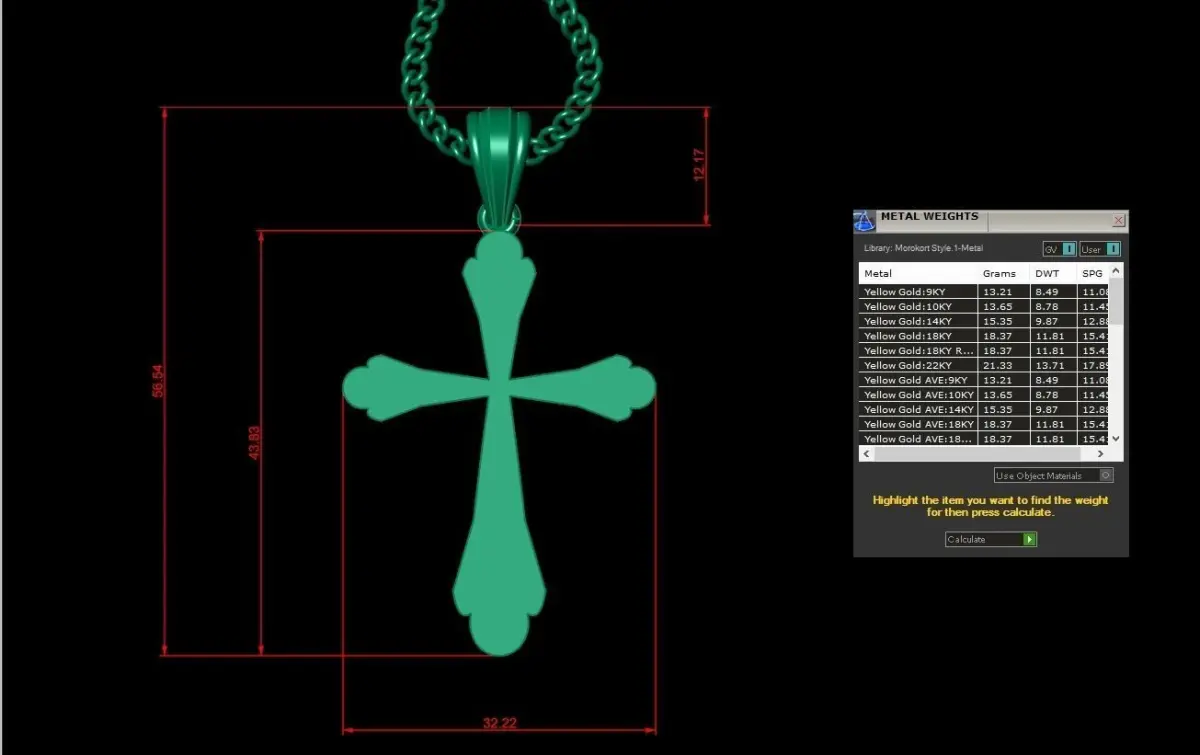The width and height of the screenshot is (1200, 755).
Task: Click the Metal Weights panel logo icon
Action: point(864,221)
